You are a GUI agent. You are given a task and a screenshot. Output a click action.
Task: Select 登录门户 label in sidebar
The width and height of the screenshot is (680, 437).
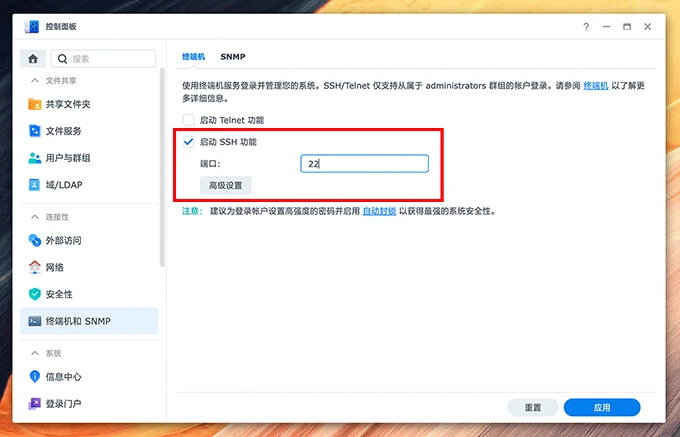(63, 404)
